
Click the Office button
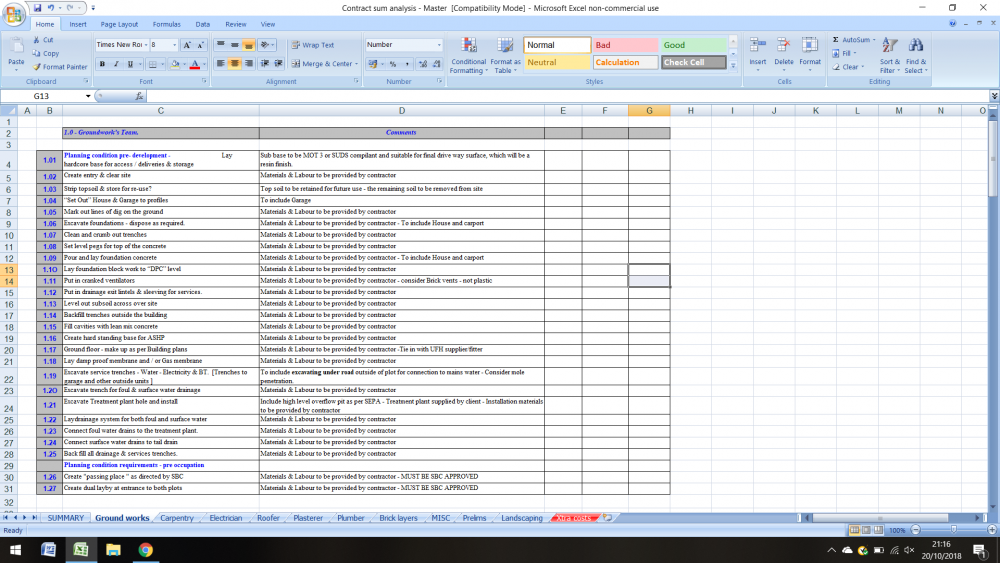(x=14, y=13)
